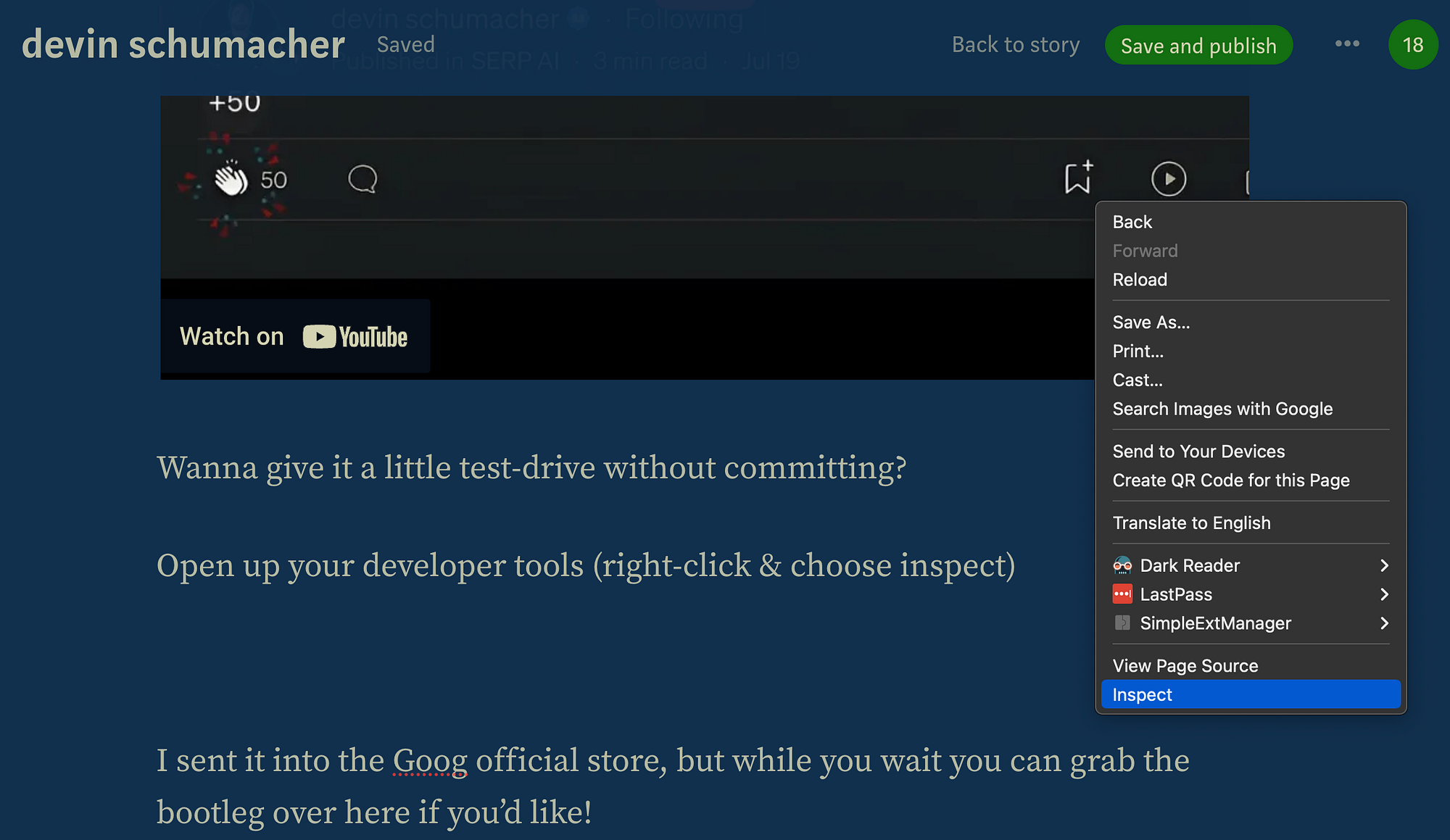Viewport: 1450px width, 840px height.
Task: Open notifications via the 18 badge
Action: click(x=1412, y=44)
